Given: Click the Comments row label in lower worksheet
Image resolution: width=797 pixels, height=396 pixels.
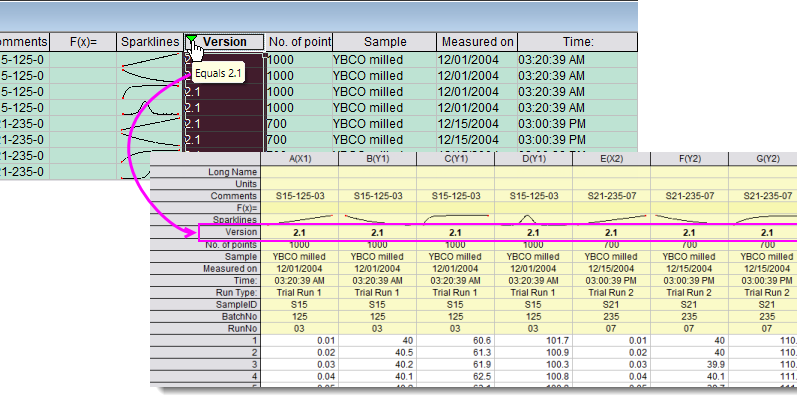Looking at the screenshot, I should click(x=205, y=196).
